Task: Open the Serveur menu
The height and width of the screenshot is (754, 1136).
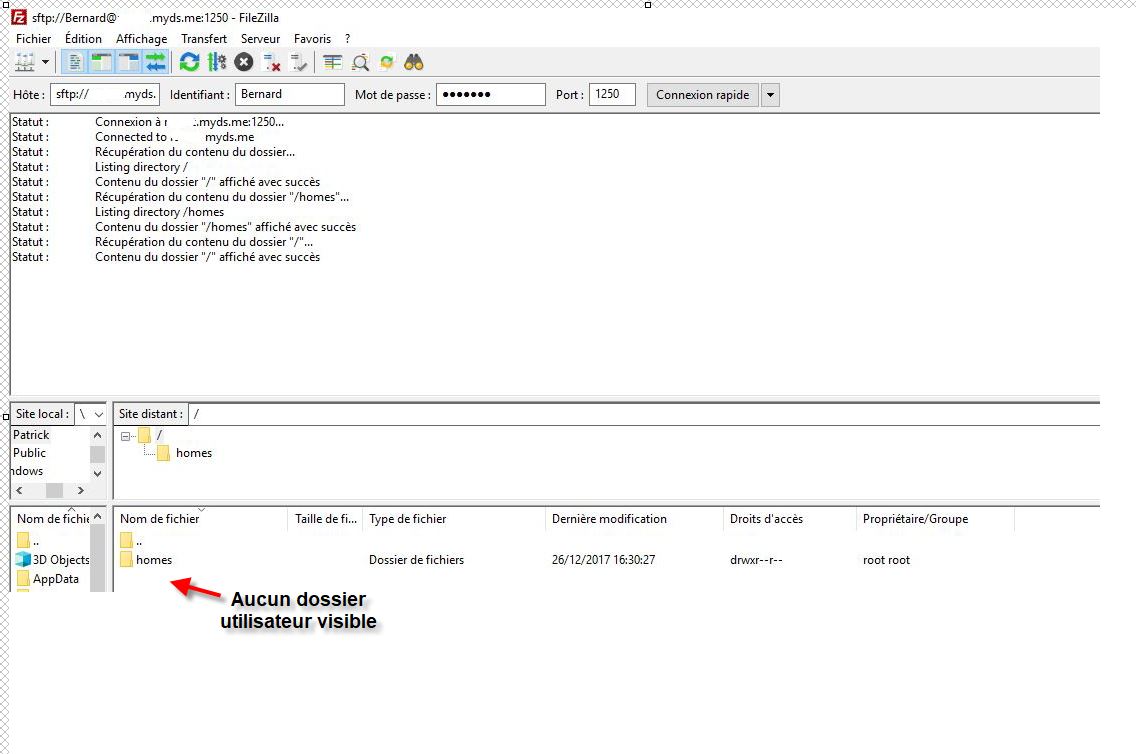Action: point(260,39)
